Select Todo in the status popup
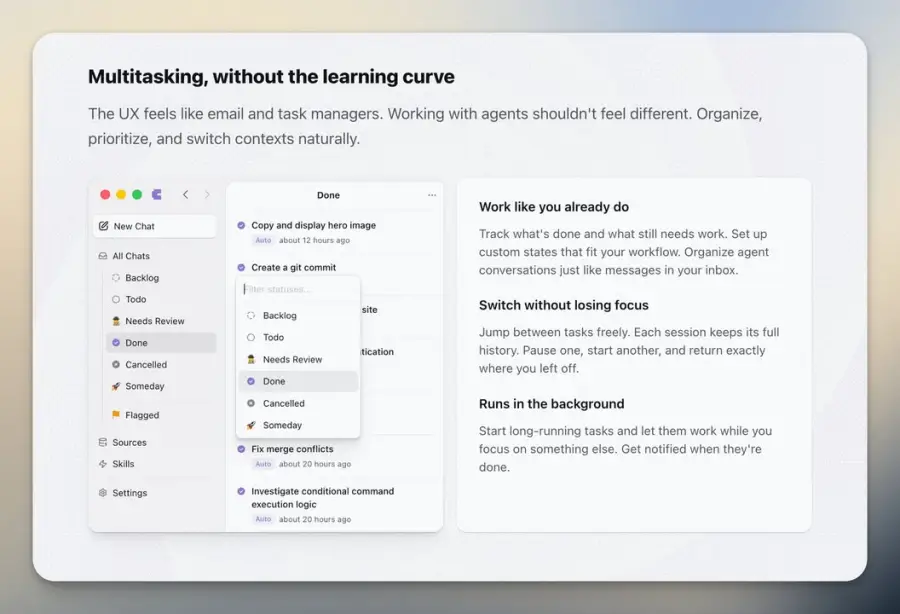Viewport: 900px width, 614px height. tap(298, 337)
